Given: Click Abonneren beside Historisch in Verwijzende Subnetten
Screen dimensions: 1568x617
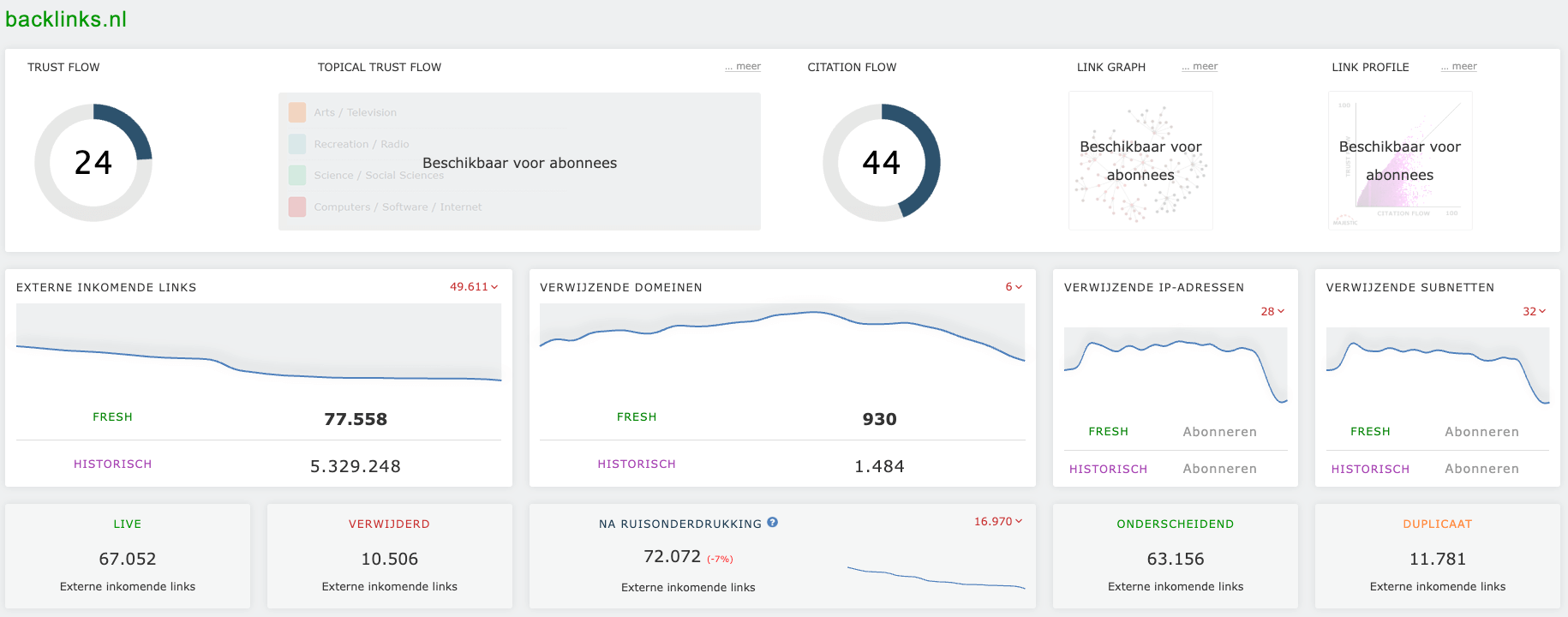Looking at the screenshot, I should click(x=1481, y=469).
